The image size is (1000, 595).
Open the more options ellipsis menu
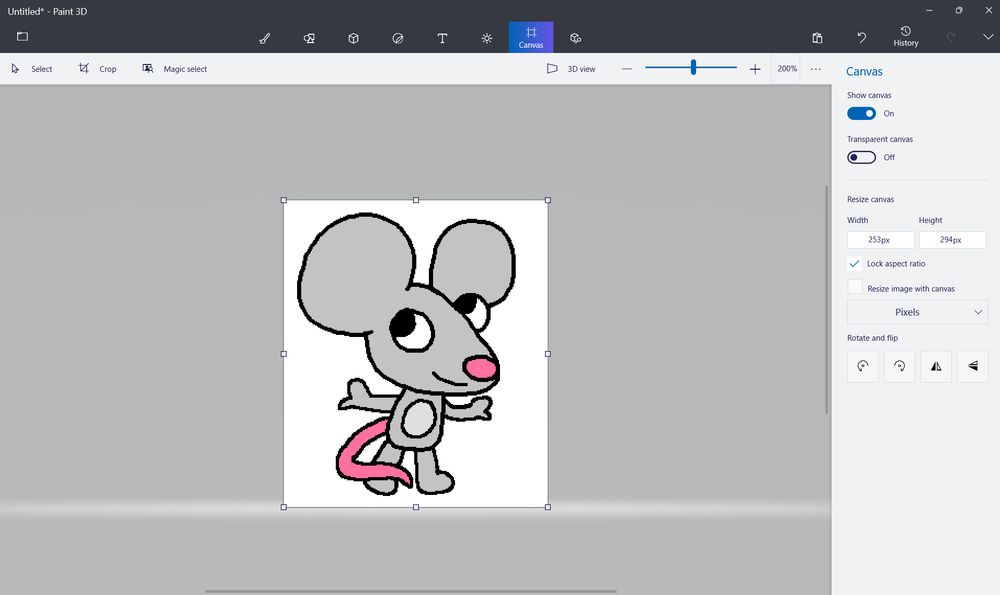(816, 69)
